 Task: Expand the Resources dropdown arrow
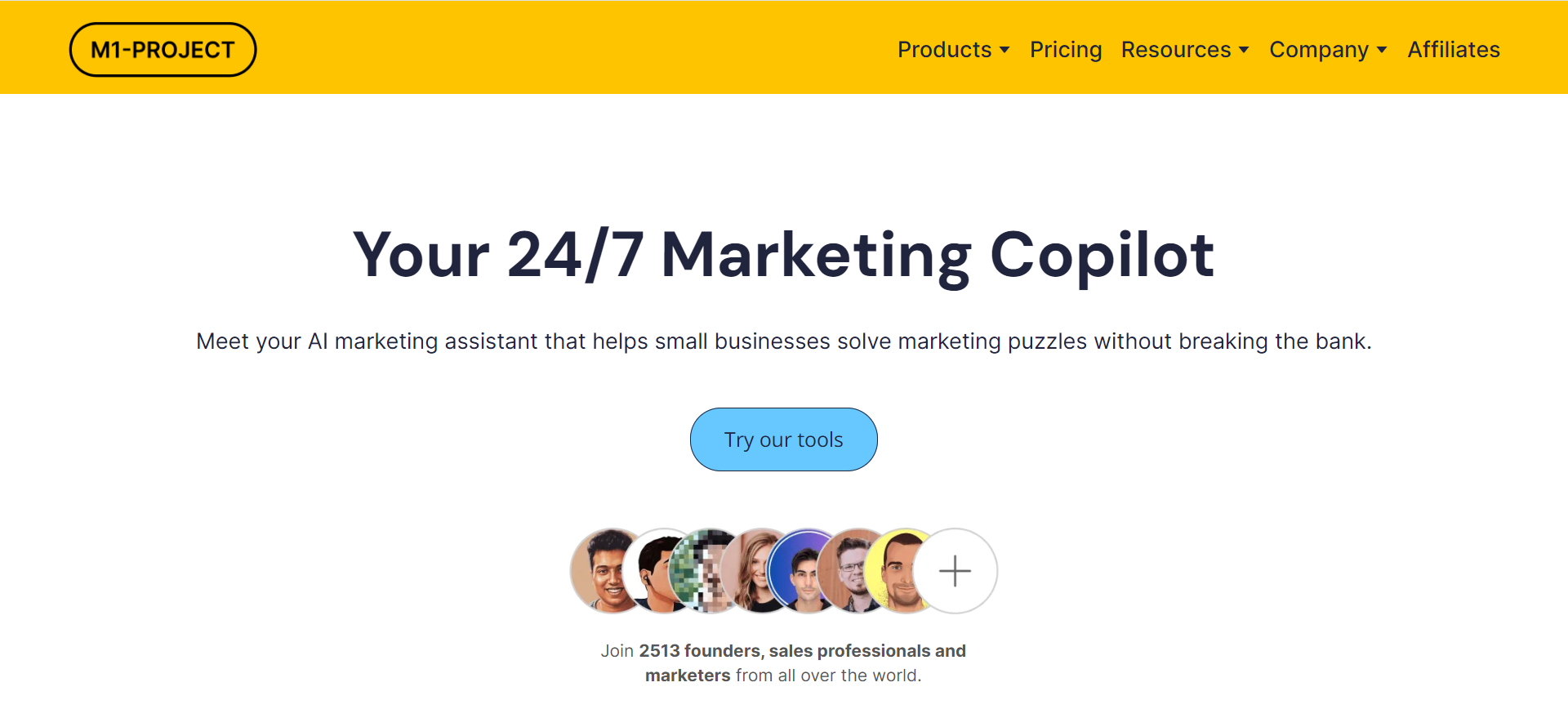pyautogui.click(x=1244, y=50)
